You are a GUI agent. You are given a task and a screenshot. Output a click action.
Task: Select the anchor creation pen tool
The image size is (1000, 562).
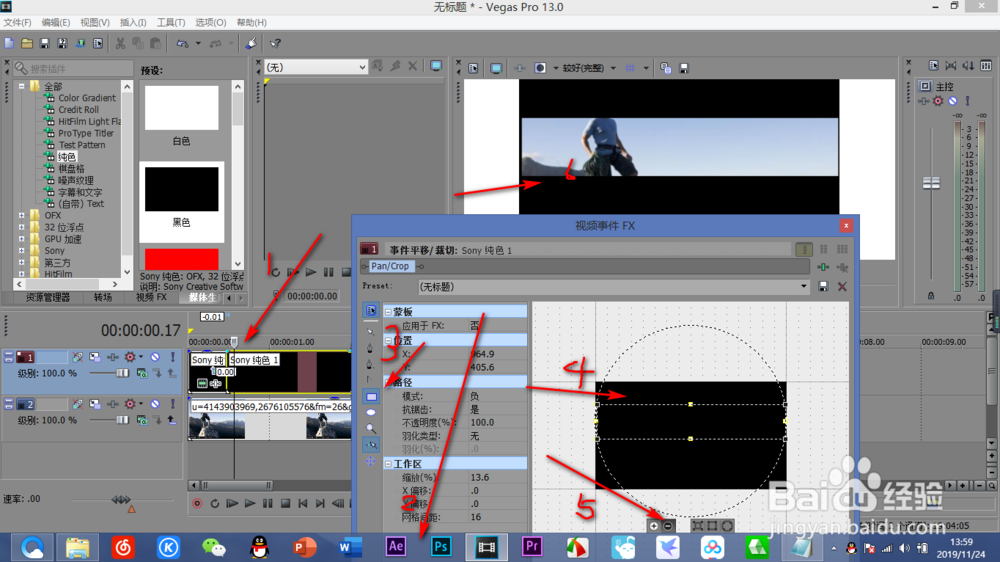371,348
